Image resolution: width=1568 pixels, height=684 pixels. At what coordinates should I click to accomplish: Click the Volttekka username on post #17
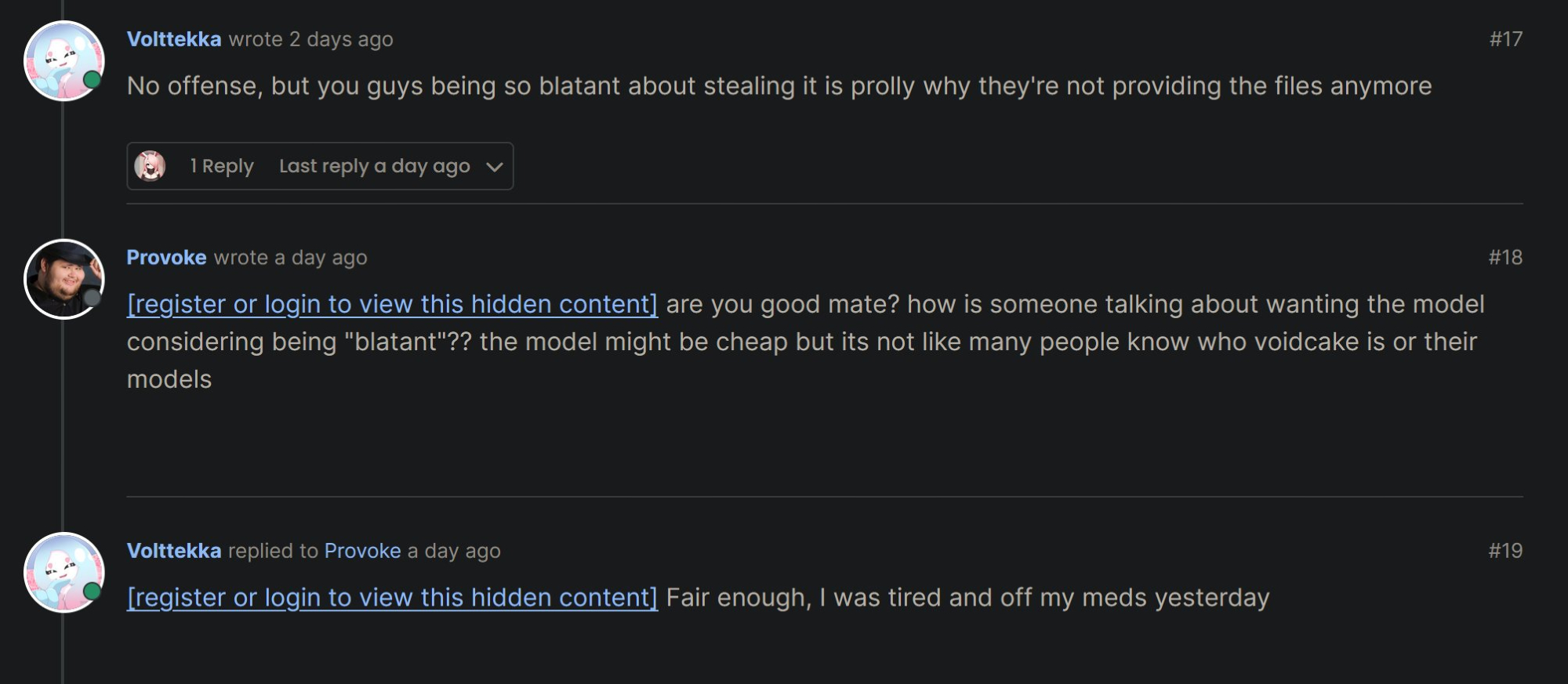coord(174,39)
